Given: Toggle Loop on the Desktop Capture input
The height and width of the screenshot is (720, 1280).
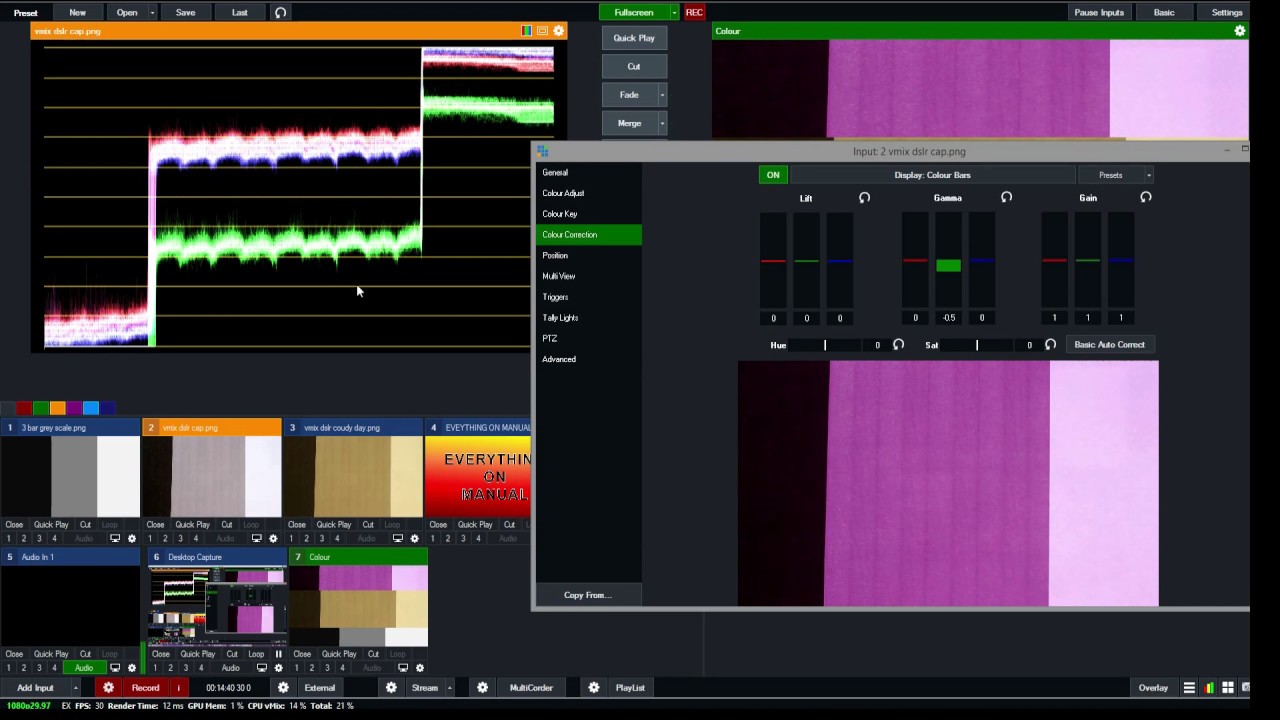Looking at the screenshot, I should [x=256, y=654].
